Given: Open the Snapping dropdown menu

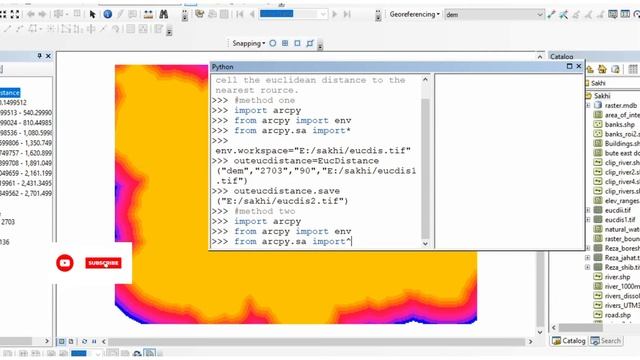Looking at the screenshot, I should coord(249,43).
